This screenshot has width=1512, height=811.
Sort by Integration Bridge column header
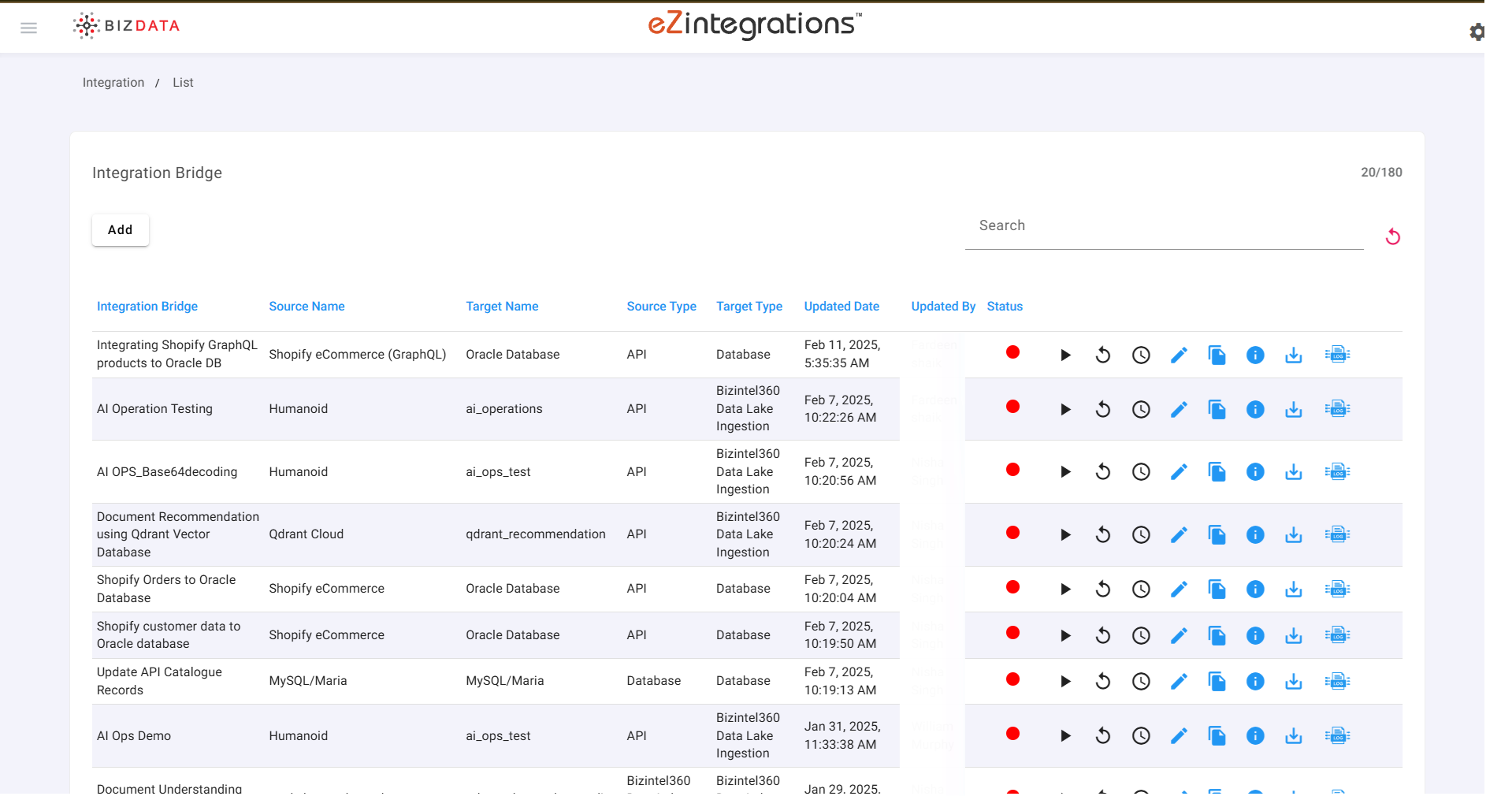click(x=147, y=307)
